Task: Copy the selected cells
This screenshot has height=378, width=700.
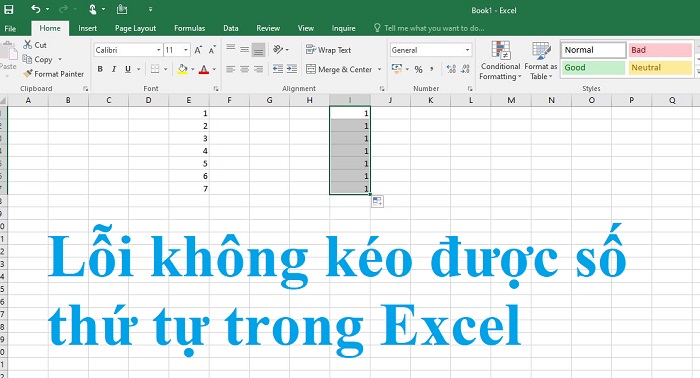Action: (x=38, y=59)
